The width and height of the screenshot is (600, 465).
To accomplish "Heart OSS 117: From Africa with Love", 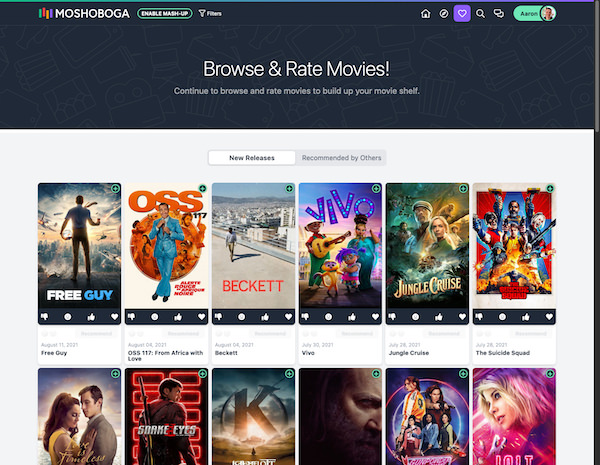I will click(201, 317).
